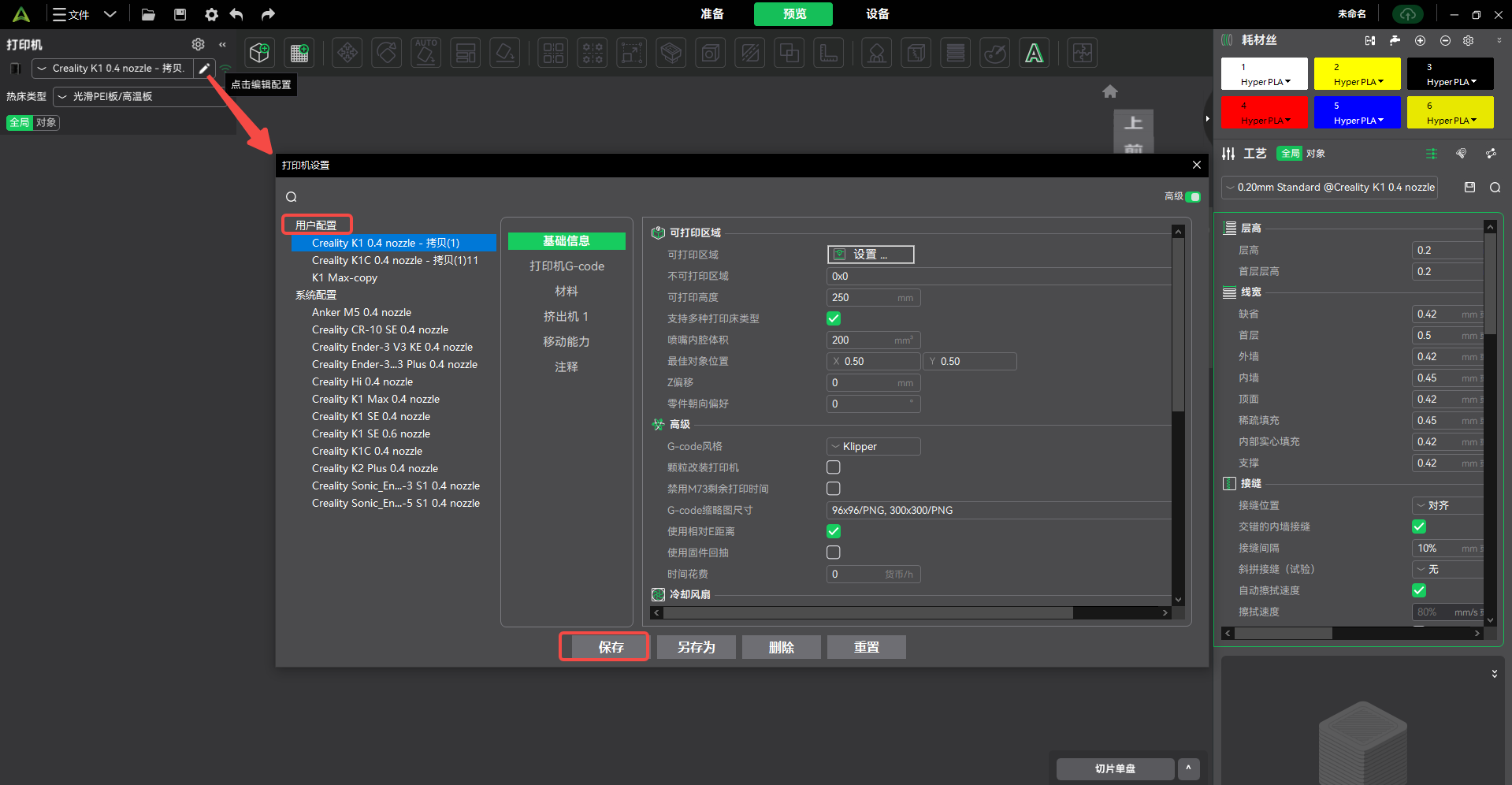Image resolution: width=1512 pixels, height=785 pixels.
Task: Select the red filament 4 swatch
Action: [1265, 112]
